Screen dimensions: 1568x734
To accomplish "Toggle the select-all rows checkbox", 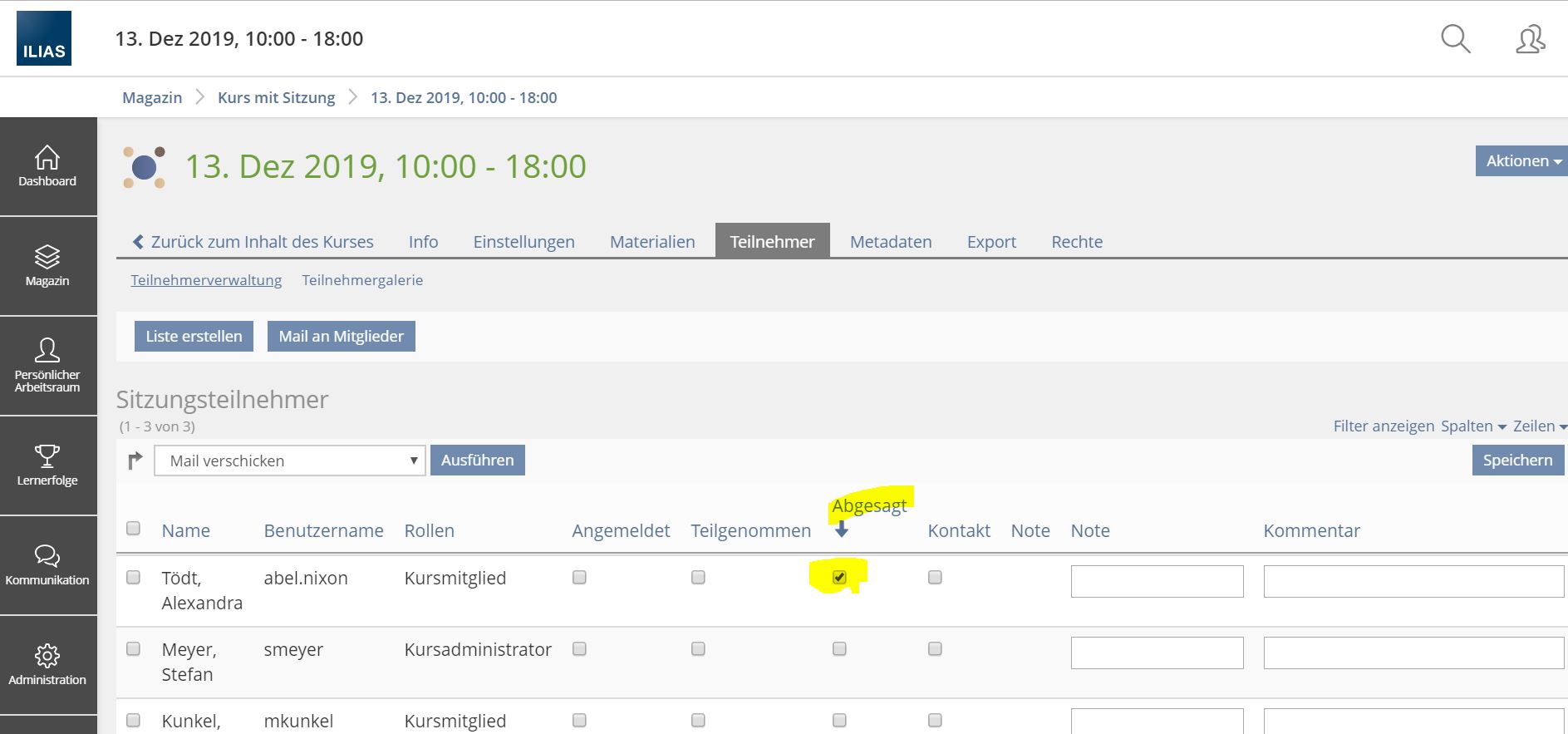I will tap(133, 529).
